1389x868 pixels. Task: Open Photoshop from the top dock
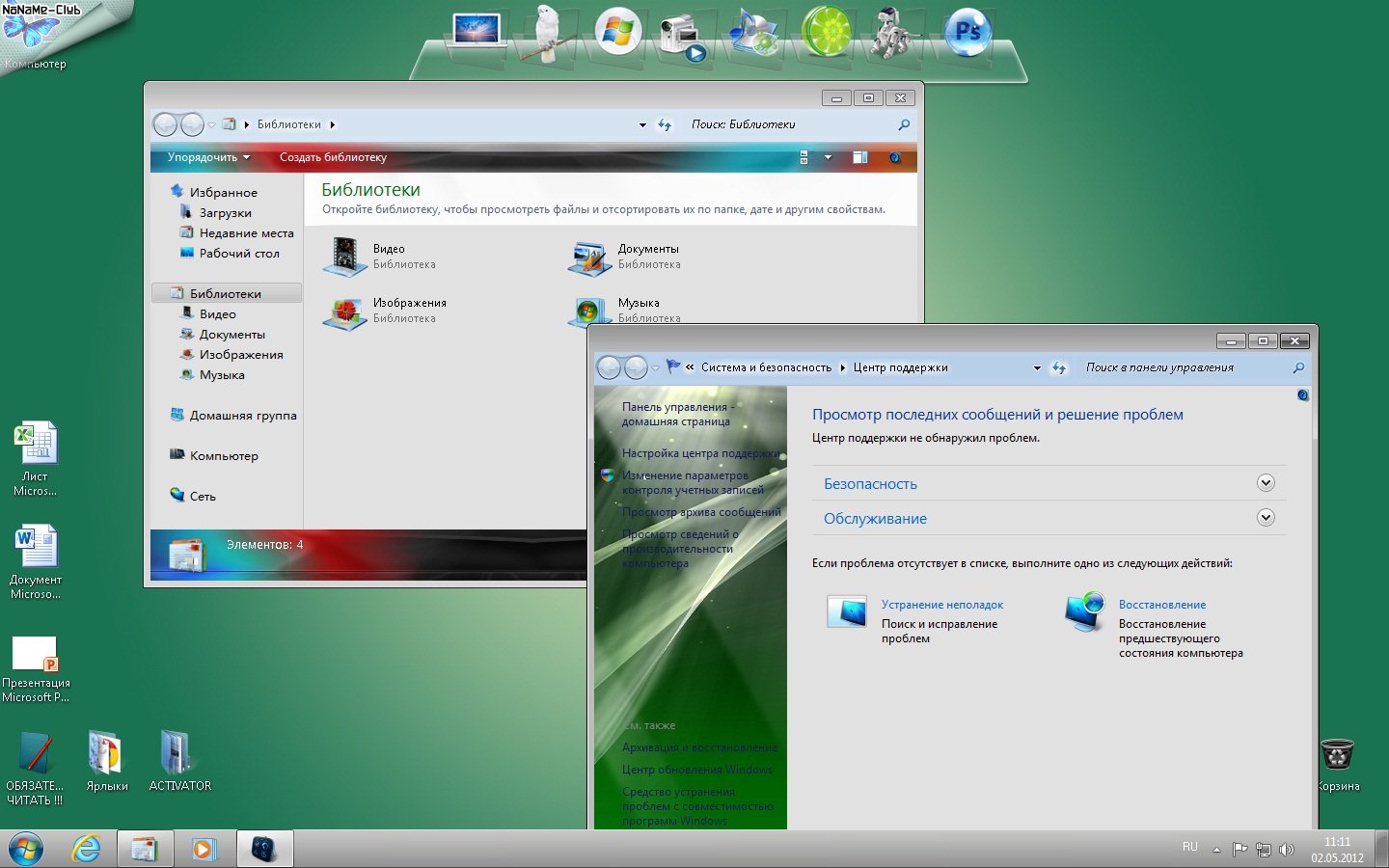(x=967, y=34)
